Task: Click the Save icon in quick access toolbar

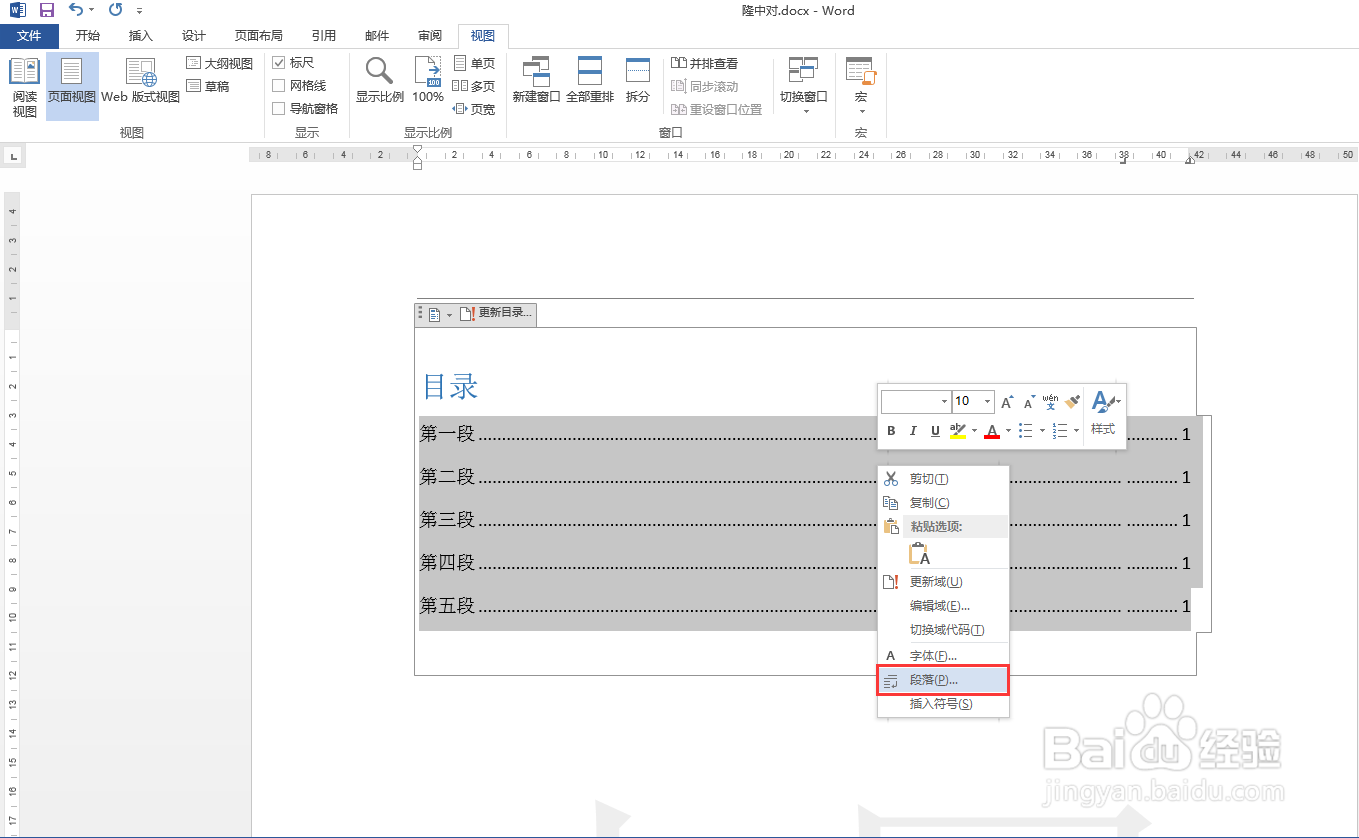Action: coord(46,10)
